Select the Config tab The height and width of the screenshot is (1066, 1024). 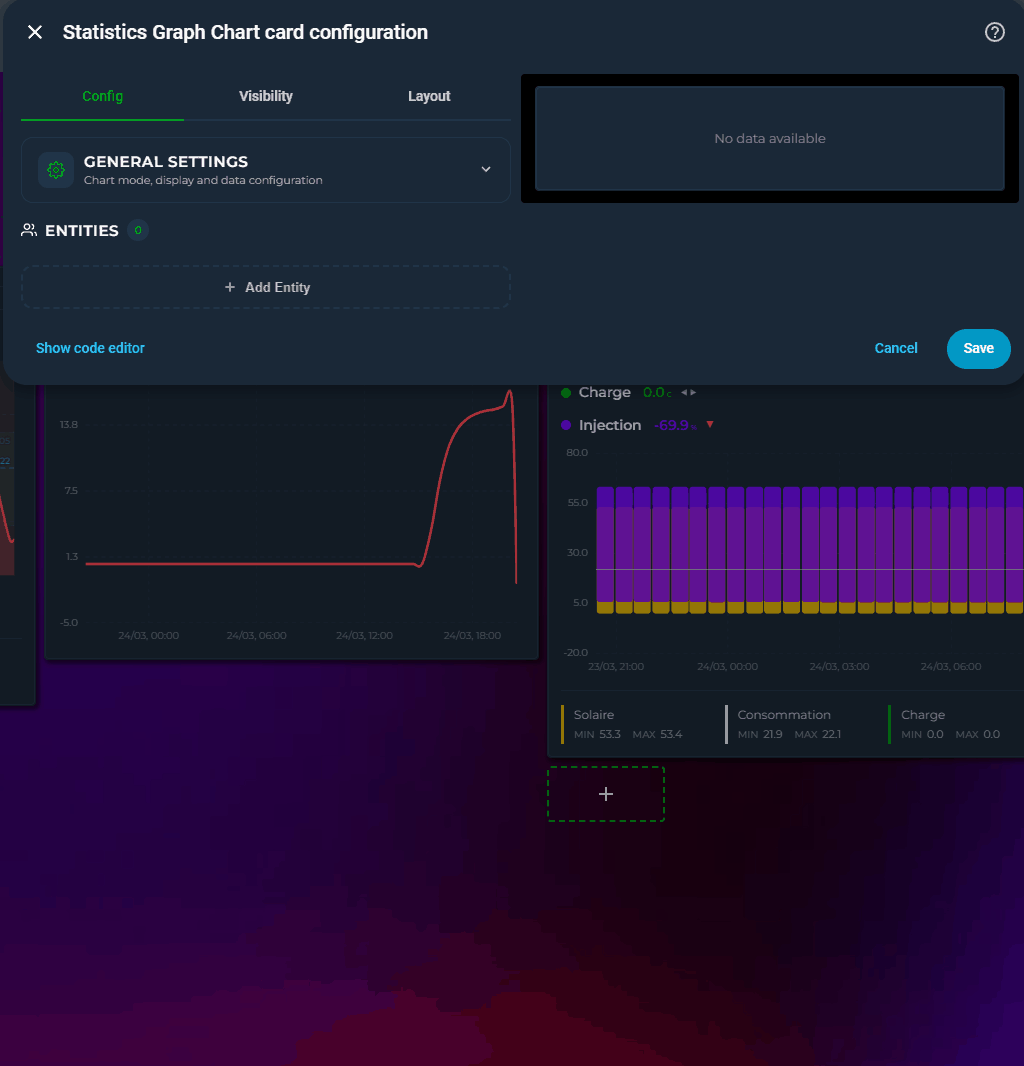pos(103,96)
